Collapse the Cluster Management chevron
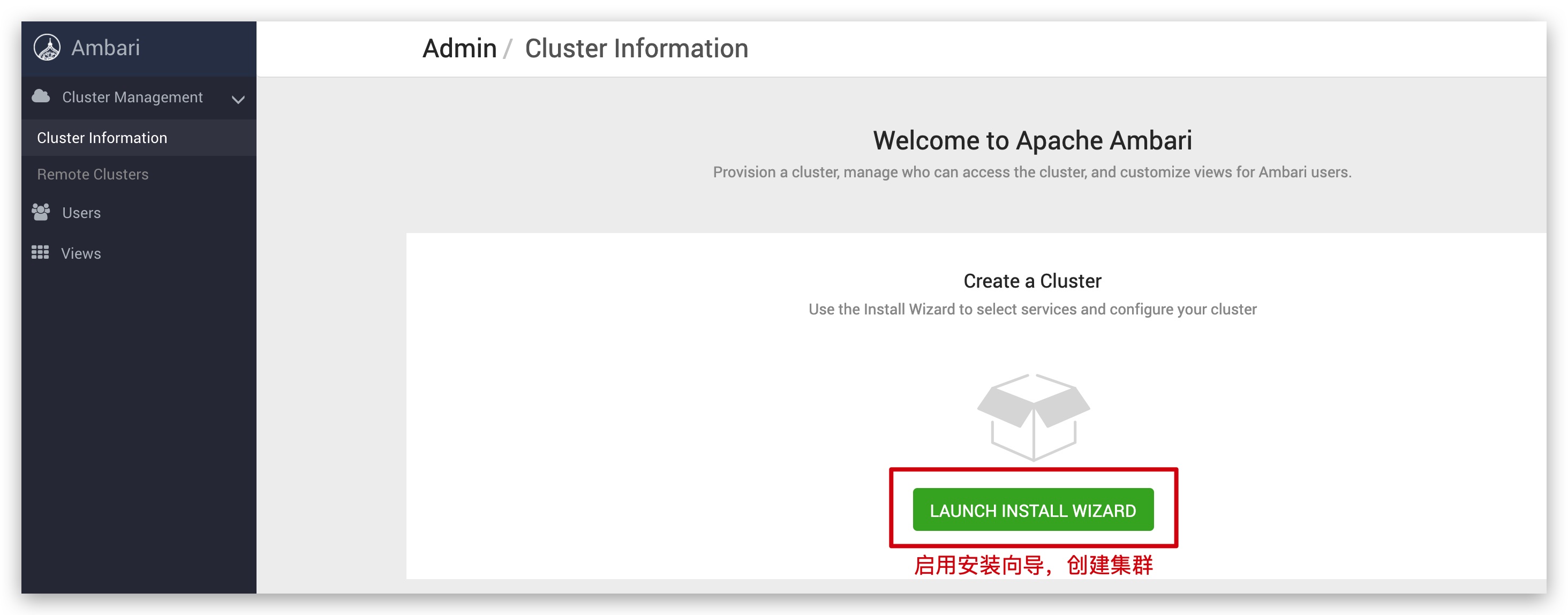The width and height of the screenshot is (1568, 615). point(238,99)
